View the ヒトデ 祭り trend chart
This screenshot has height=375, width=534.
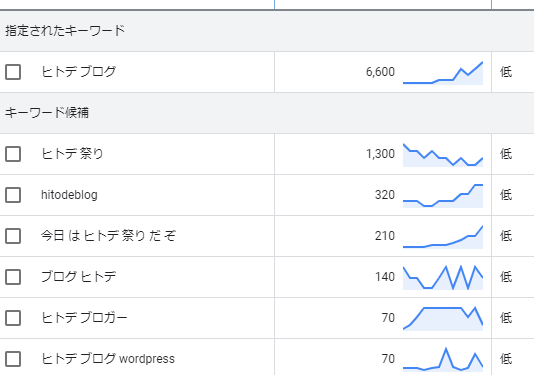point(443,155)
